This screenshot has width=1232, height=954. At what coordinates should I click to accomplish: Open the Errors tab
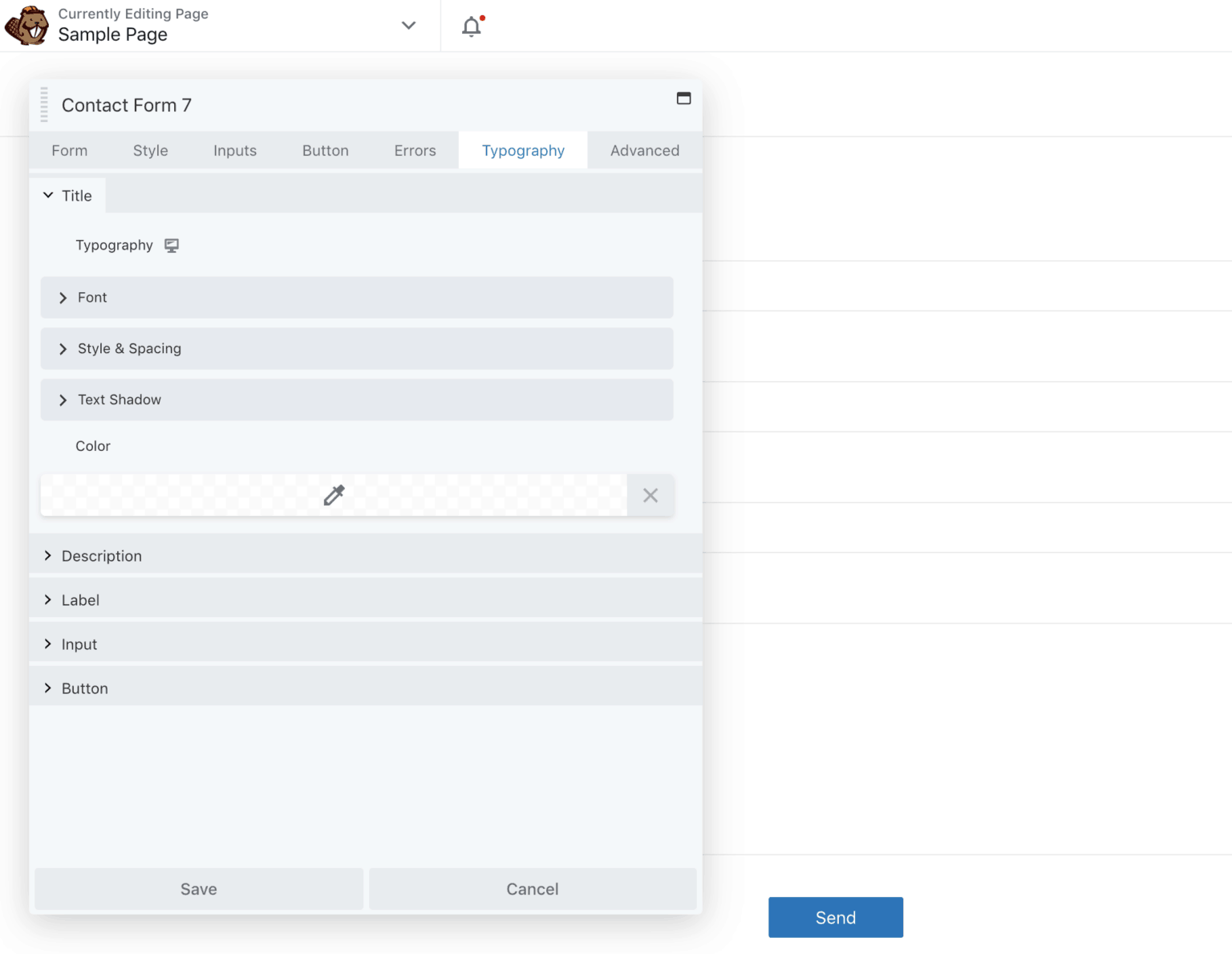pyautogui.click(x=415, y=150)
